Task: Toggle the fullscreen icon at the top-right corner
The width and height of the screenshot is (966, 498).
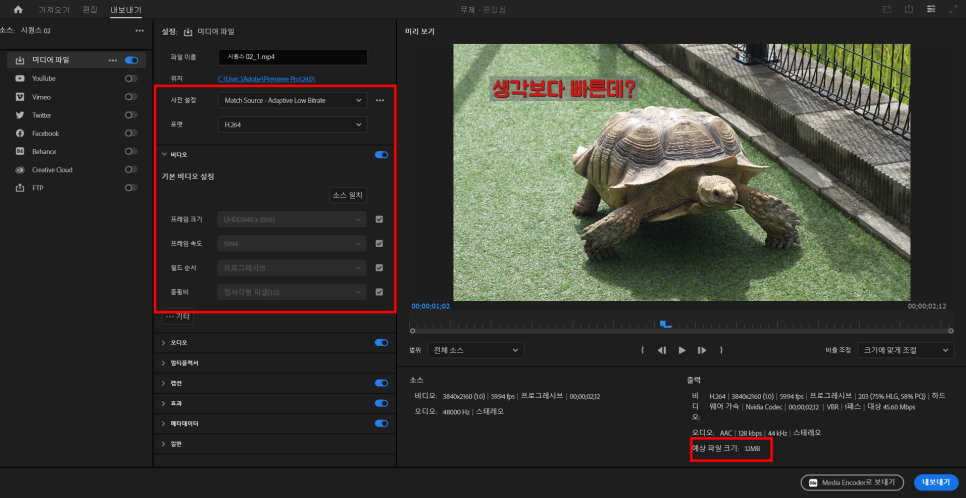Action: pyautogui.click(x=953, y=9)
